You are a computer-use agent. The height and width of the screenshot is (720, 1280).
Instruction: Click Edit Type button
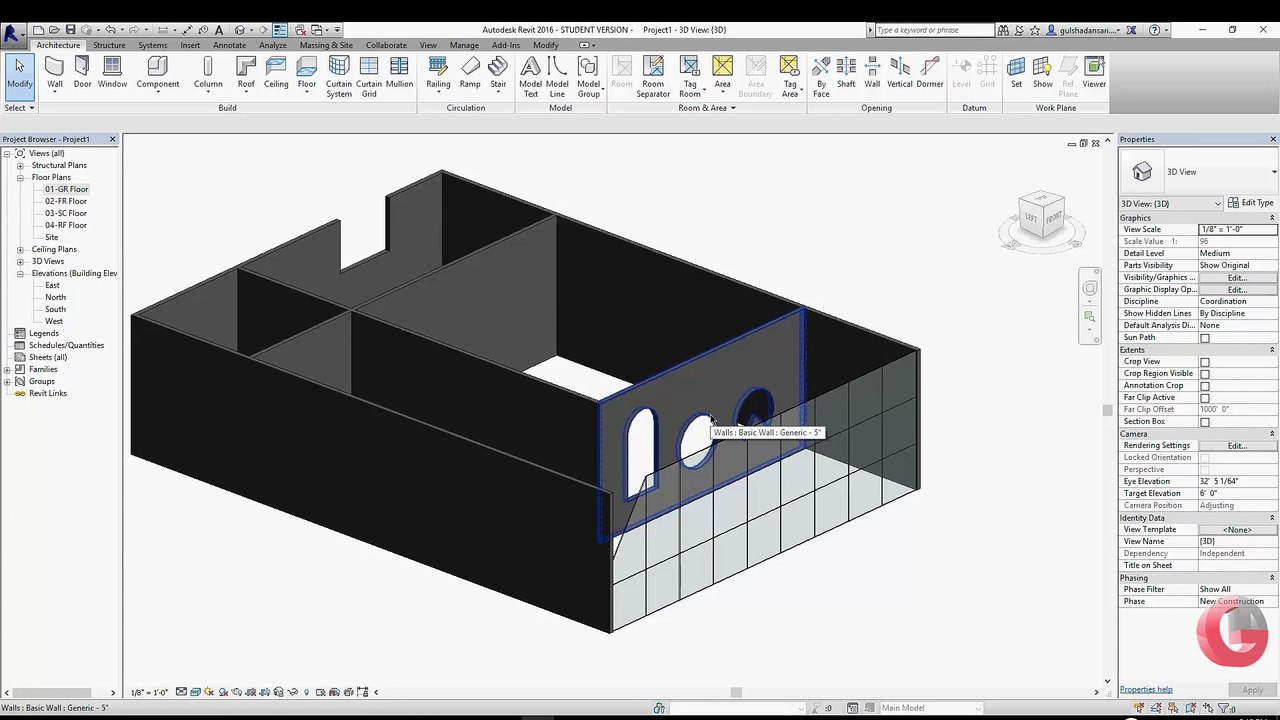click(1251, 203)
